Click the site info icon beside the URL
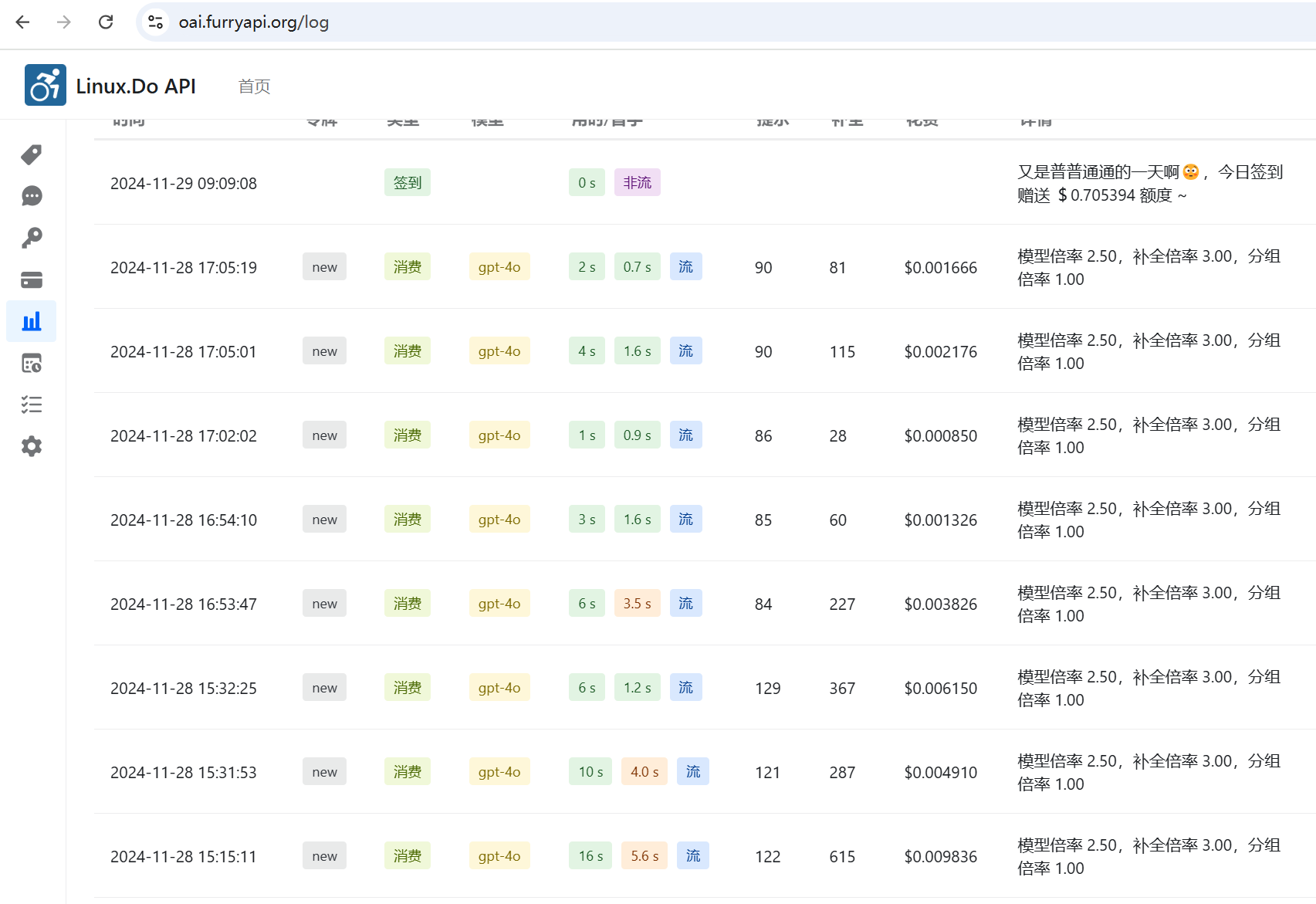1316x904 pixels. 155,22
